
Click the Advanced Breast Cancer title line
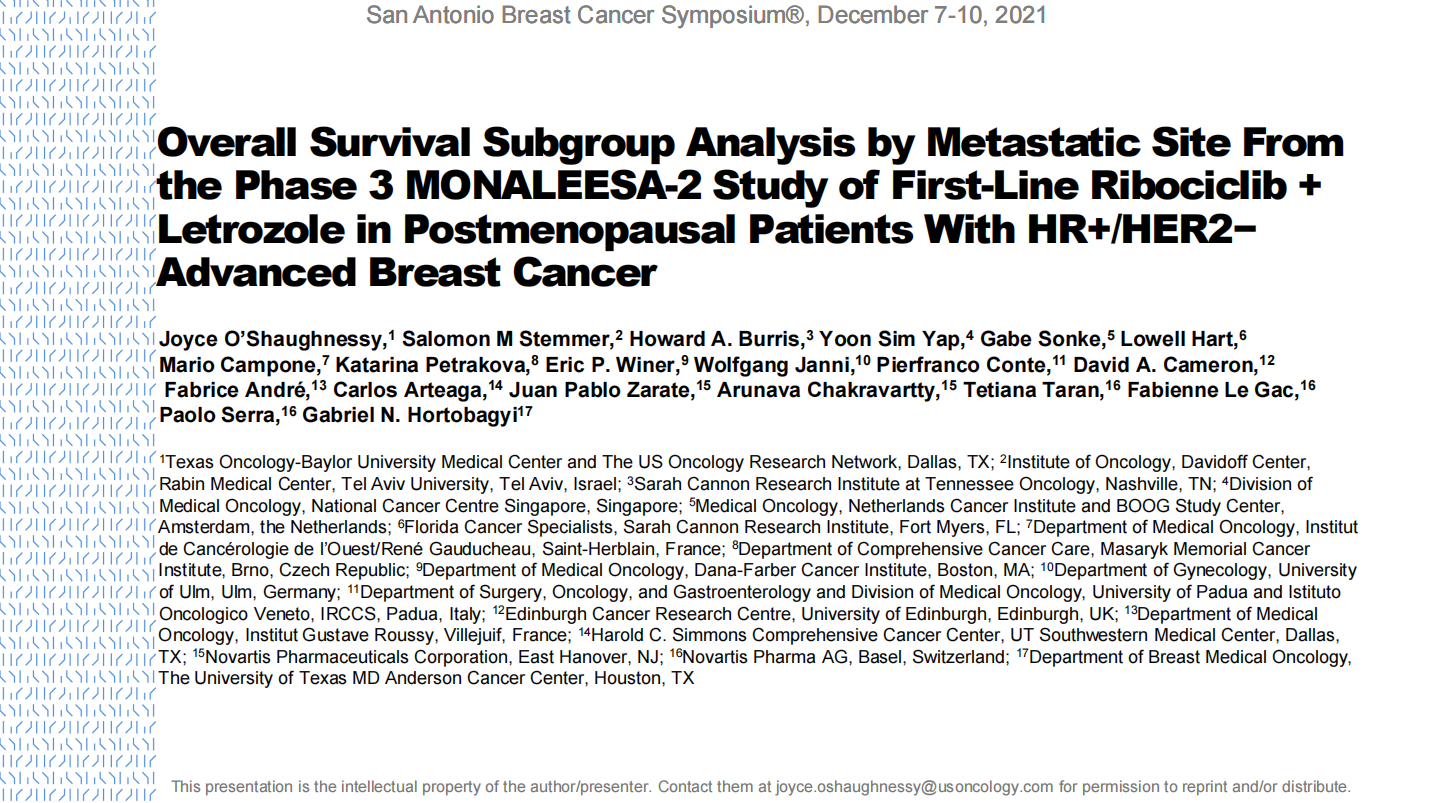point(407,272)
